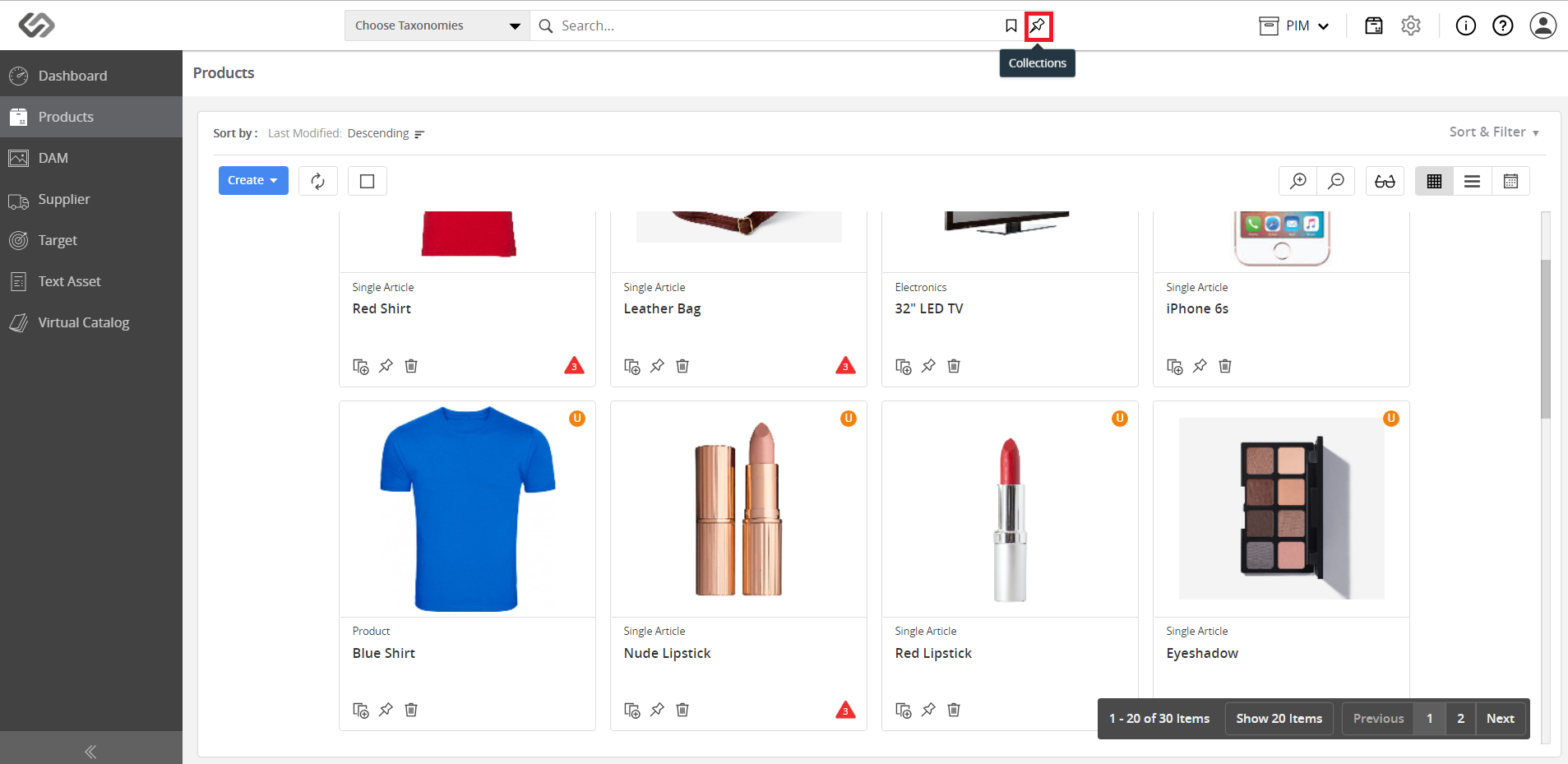
Task: Open Nude Lipstick thumbnail image
Action: pos(738,509)
